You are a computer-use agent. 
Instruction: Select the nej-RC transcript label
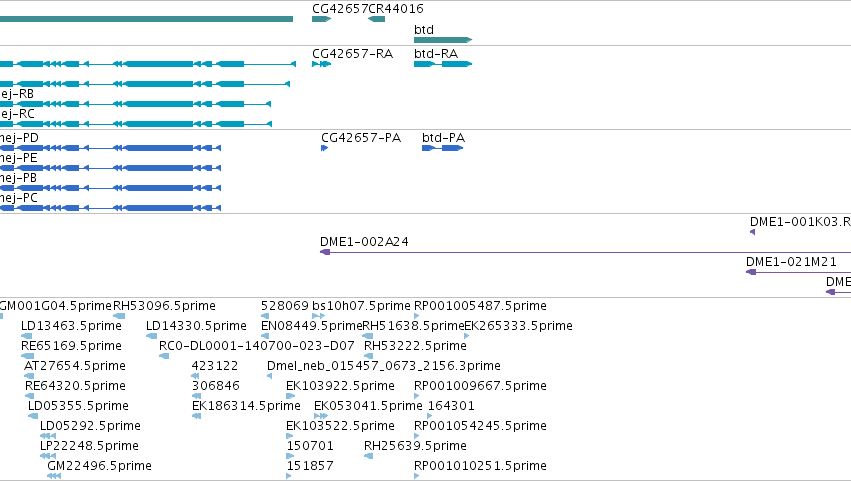click(17, 114)
